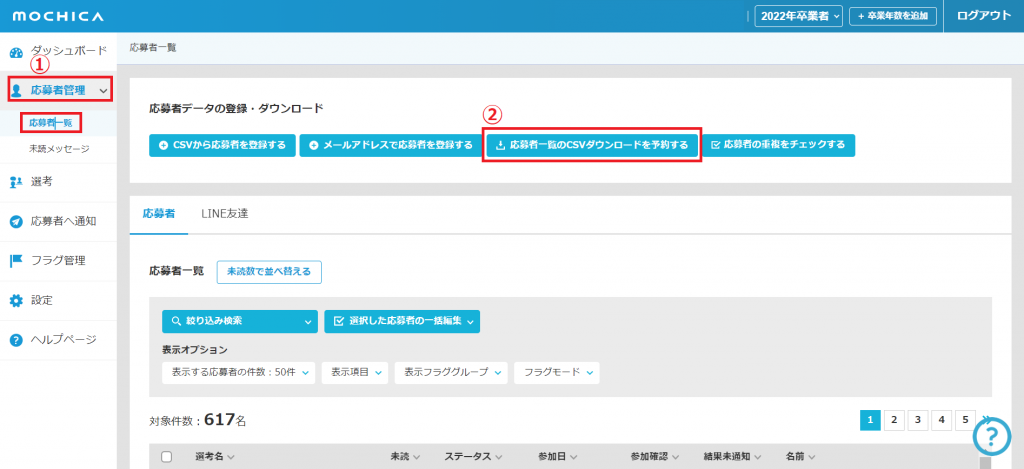Click the gear icon for 設定
Image resolution: width=1024 pixels, height=469 pixels.
tap(16, 300)
